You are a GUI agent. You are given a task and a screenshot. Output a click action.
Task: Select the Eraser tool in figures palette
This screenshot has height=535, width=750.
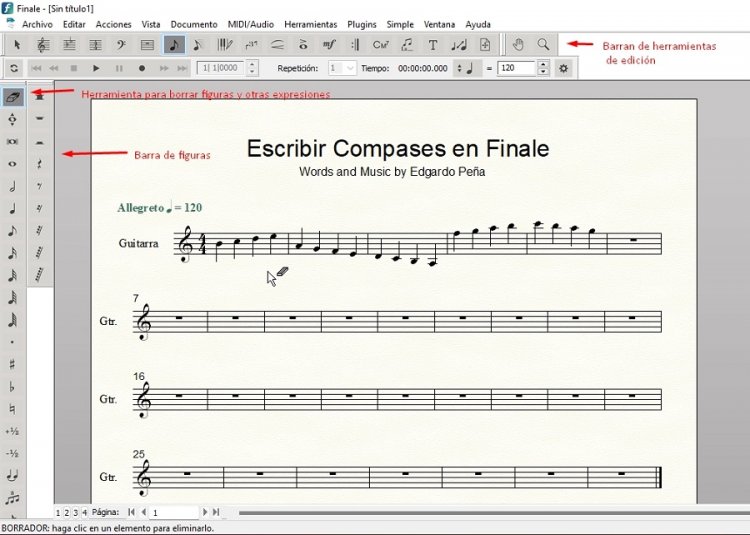pos(13,97)
